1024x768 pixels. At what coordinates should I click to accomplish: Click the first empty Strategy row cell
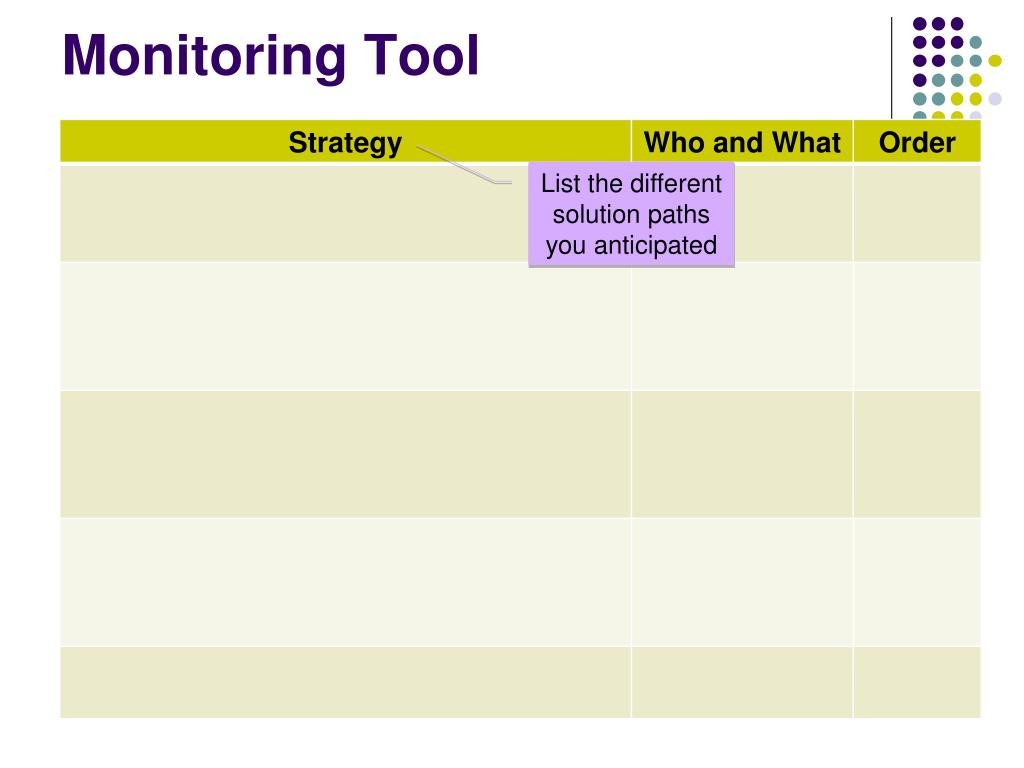pos(294,214)
